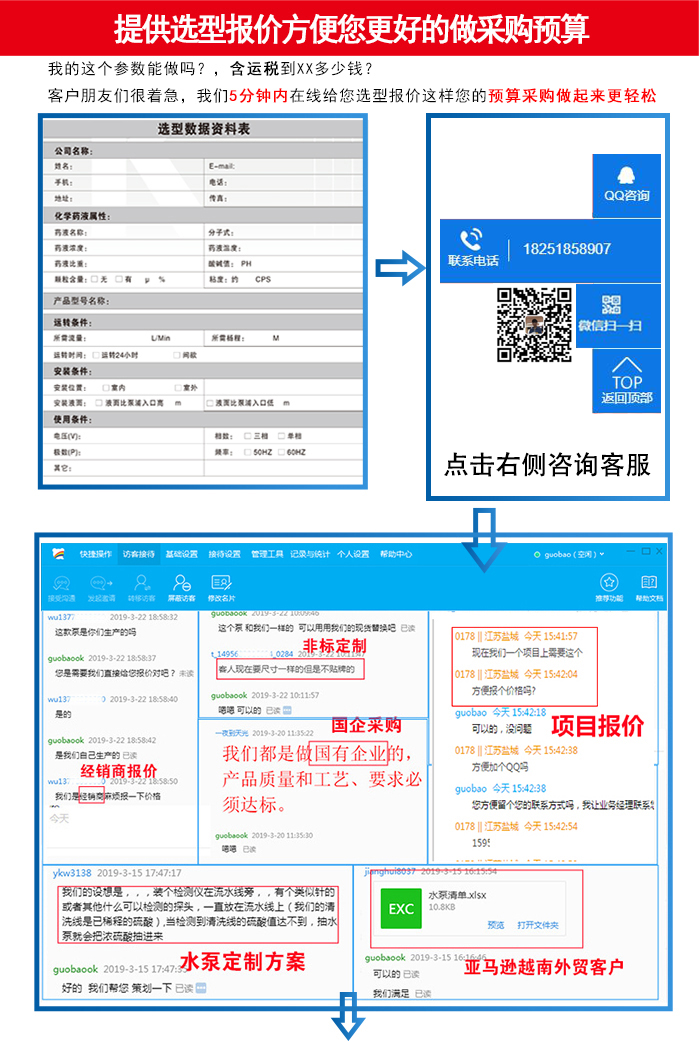Click the 分子式 field
This screenshot has width=700, height=1042.
284,233
